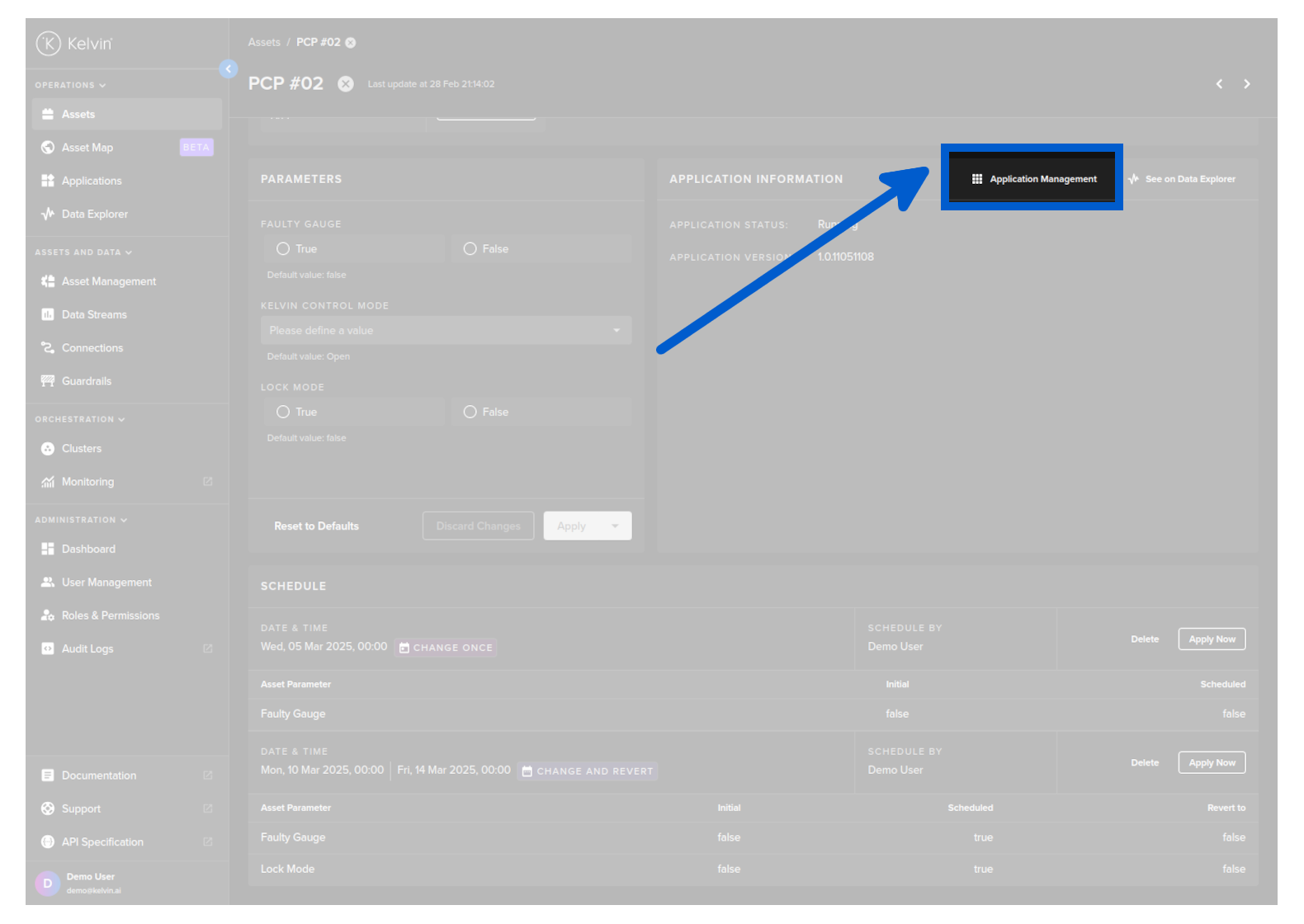Collapse the Operations section header

click(70, 85)
